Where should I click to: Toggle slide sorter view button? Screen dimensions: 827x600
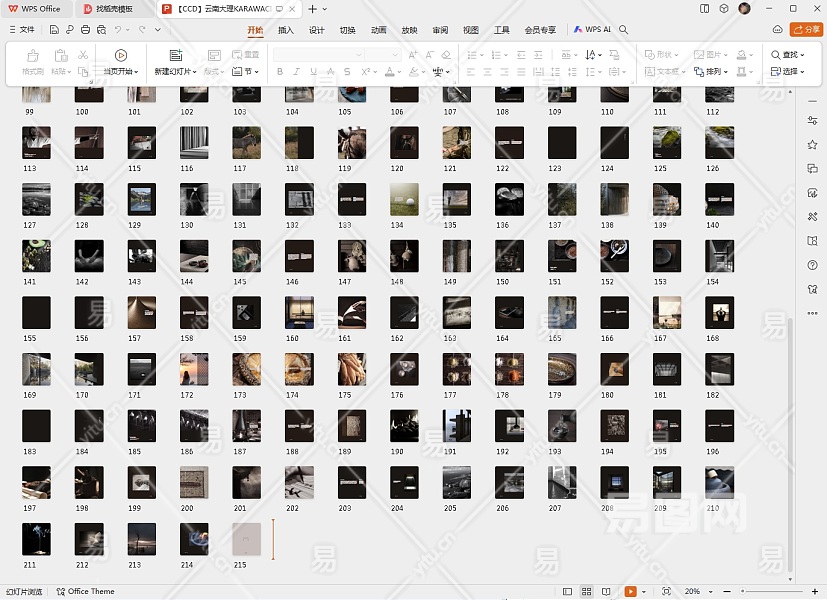(x=587, y=592)
